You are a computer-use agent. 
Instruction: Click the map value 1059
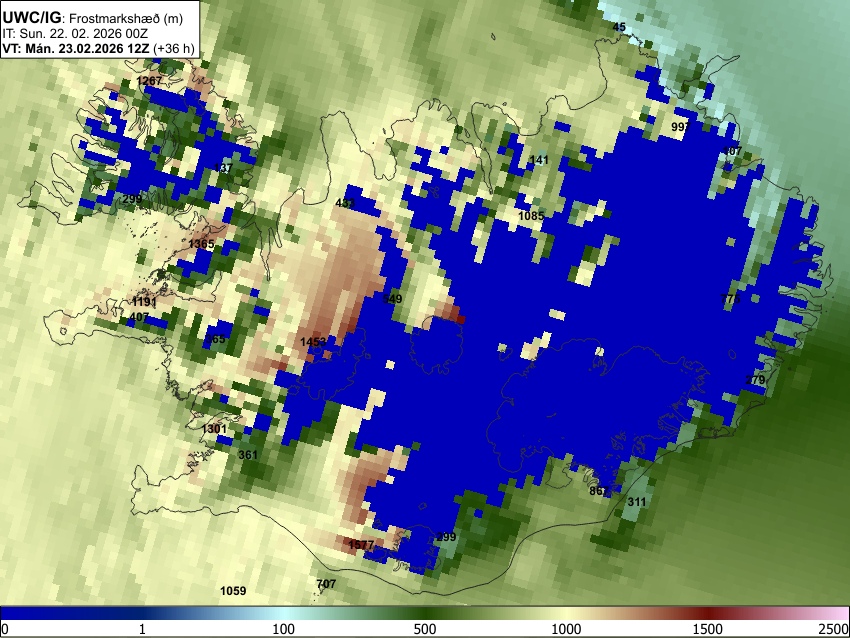pos(233,591)
